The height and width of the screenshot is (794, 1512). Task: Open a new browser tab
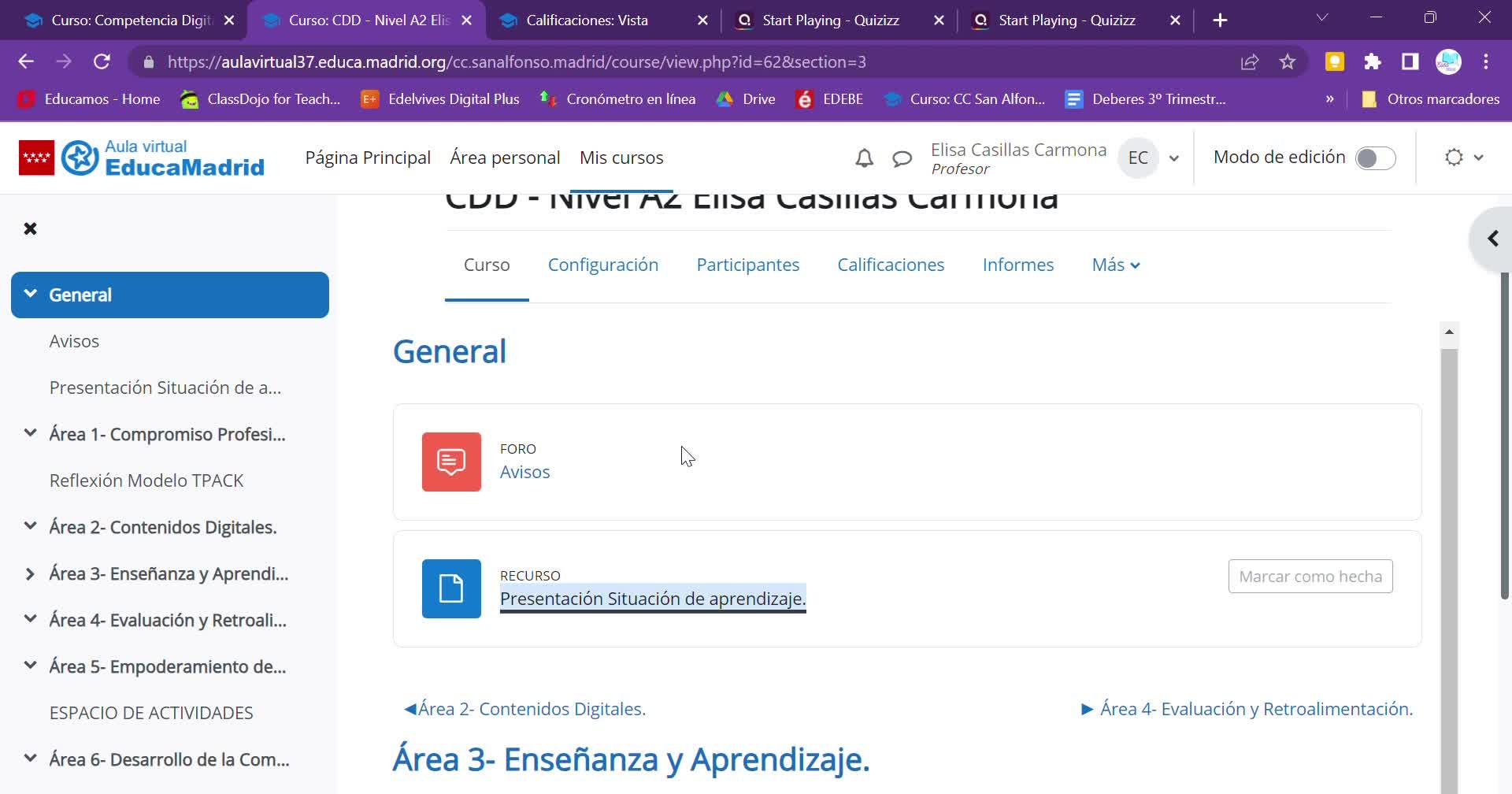(x=1220, y=20)
